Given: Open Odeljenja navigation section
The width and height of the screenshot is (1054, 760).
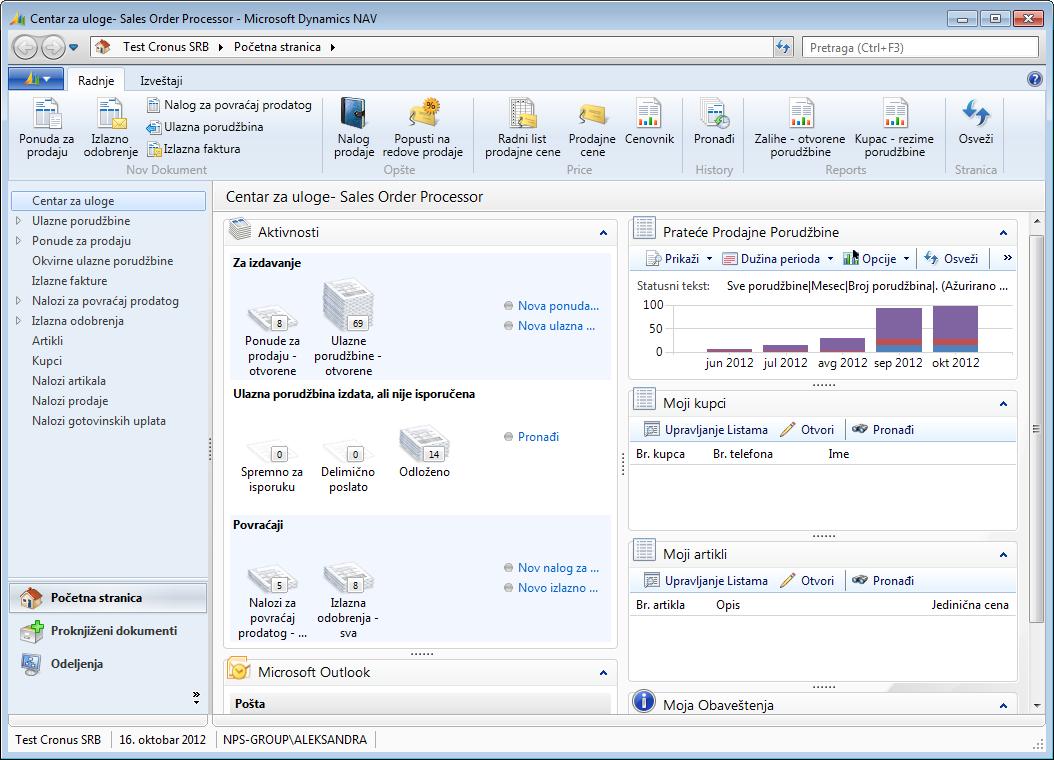Looking at the screenshot, I should click(x=108, y=664).
